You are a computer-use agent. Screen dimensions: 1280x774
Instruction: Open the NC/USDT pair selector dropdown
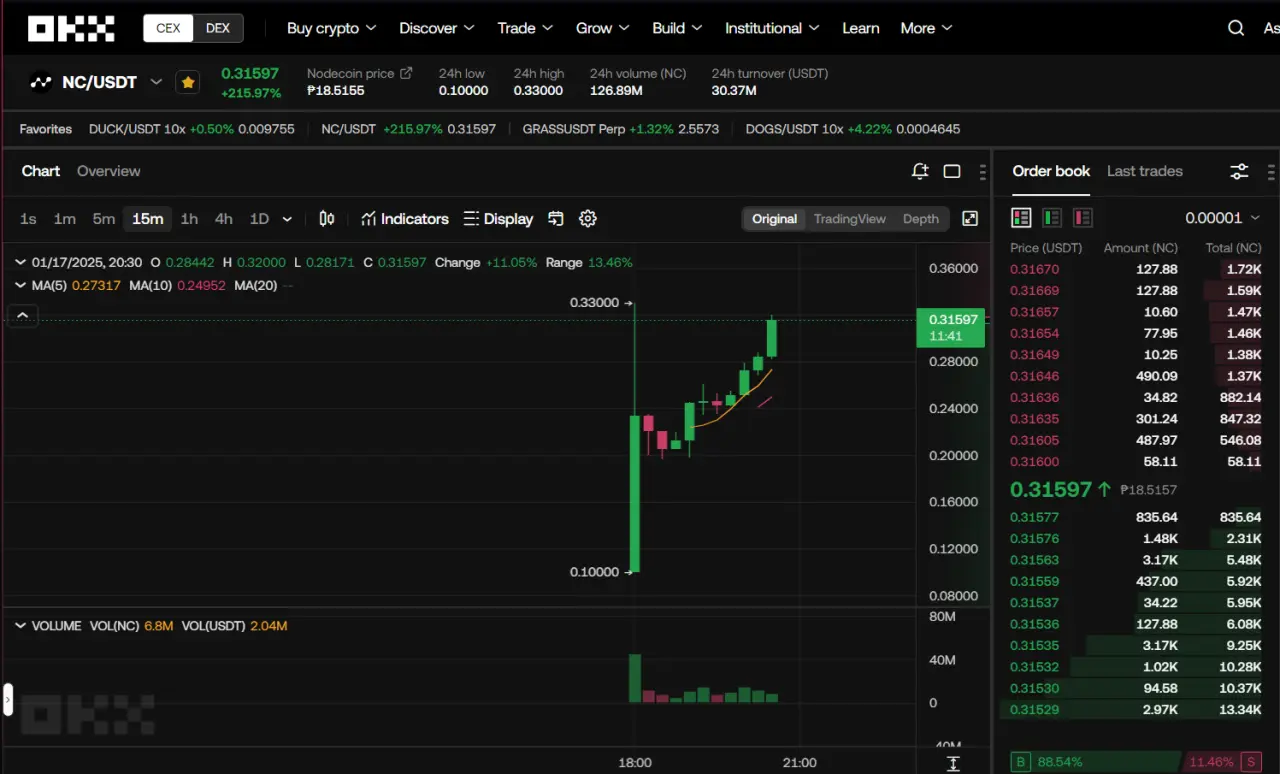pyautogui.click(x=156, y=82)
